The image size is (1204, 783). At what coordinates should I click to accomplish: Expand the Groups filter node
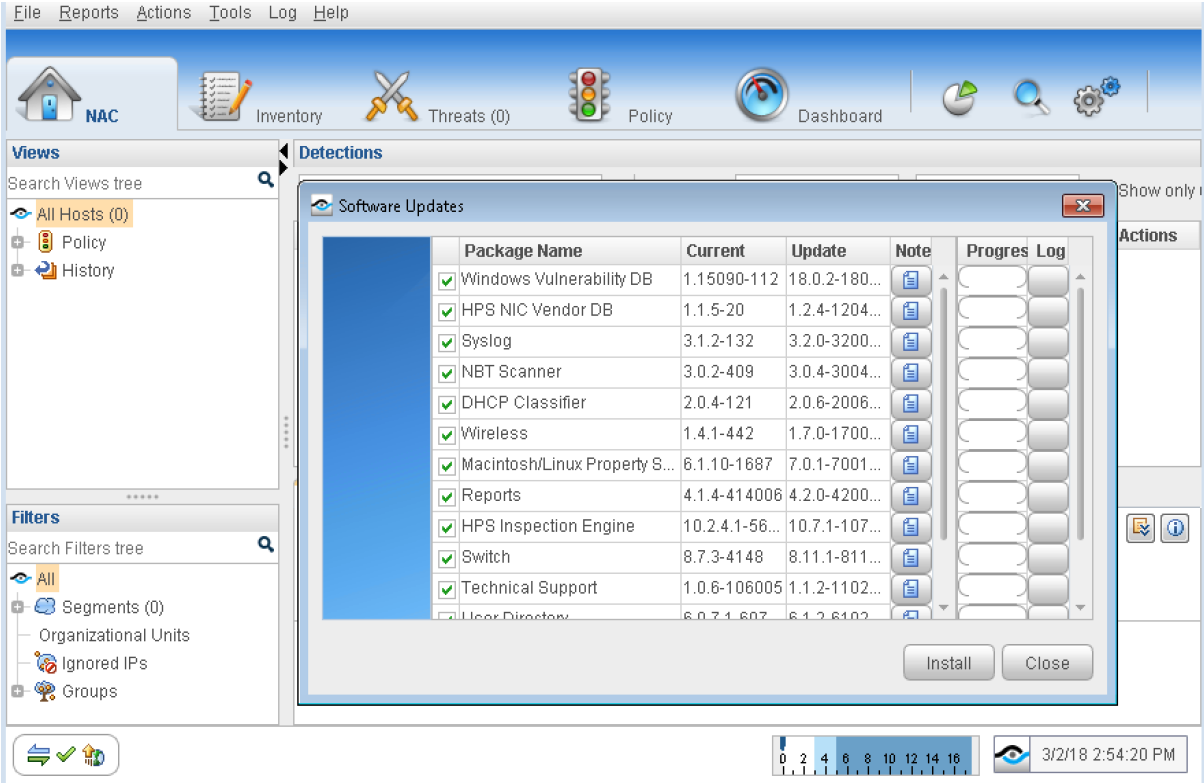pos(17,691)
